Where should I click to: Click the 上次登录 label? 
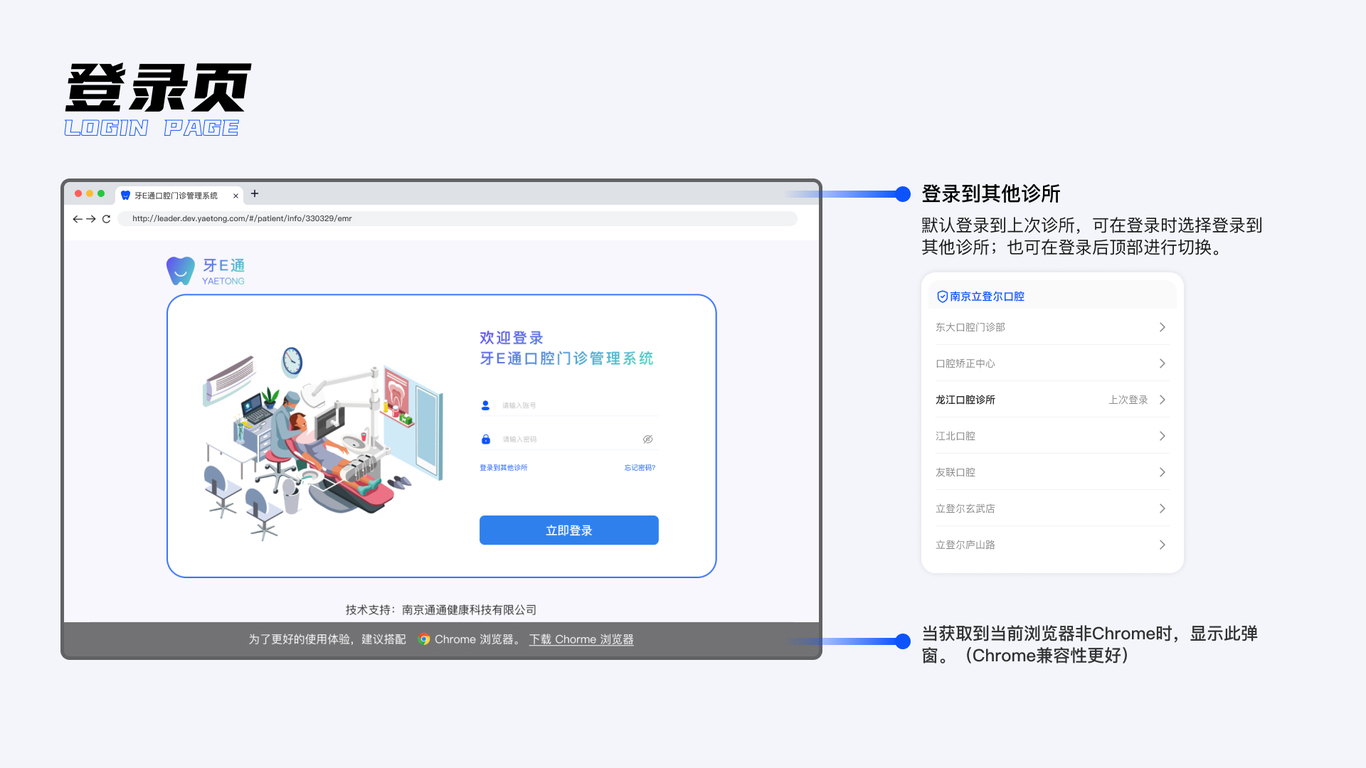(1128, 400)
